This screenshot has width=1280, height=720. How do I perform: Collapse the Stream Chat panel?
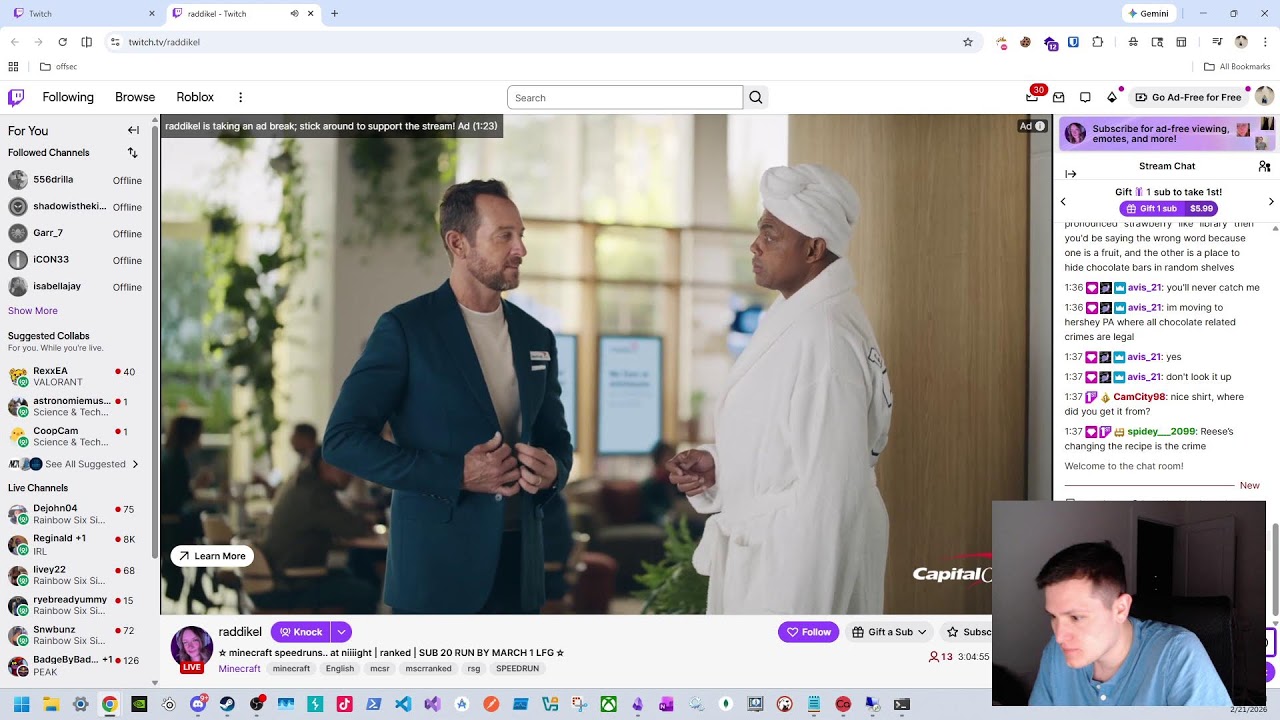pyautogui.click(x=1071, y=174)
